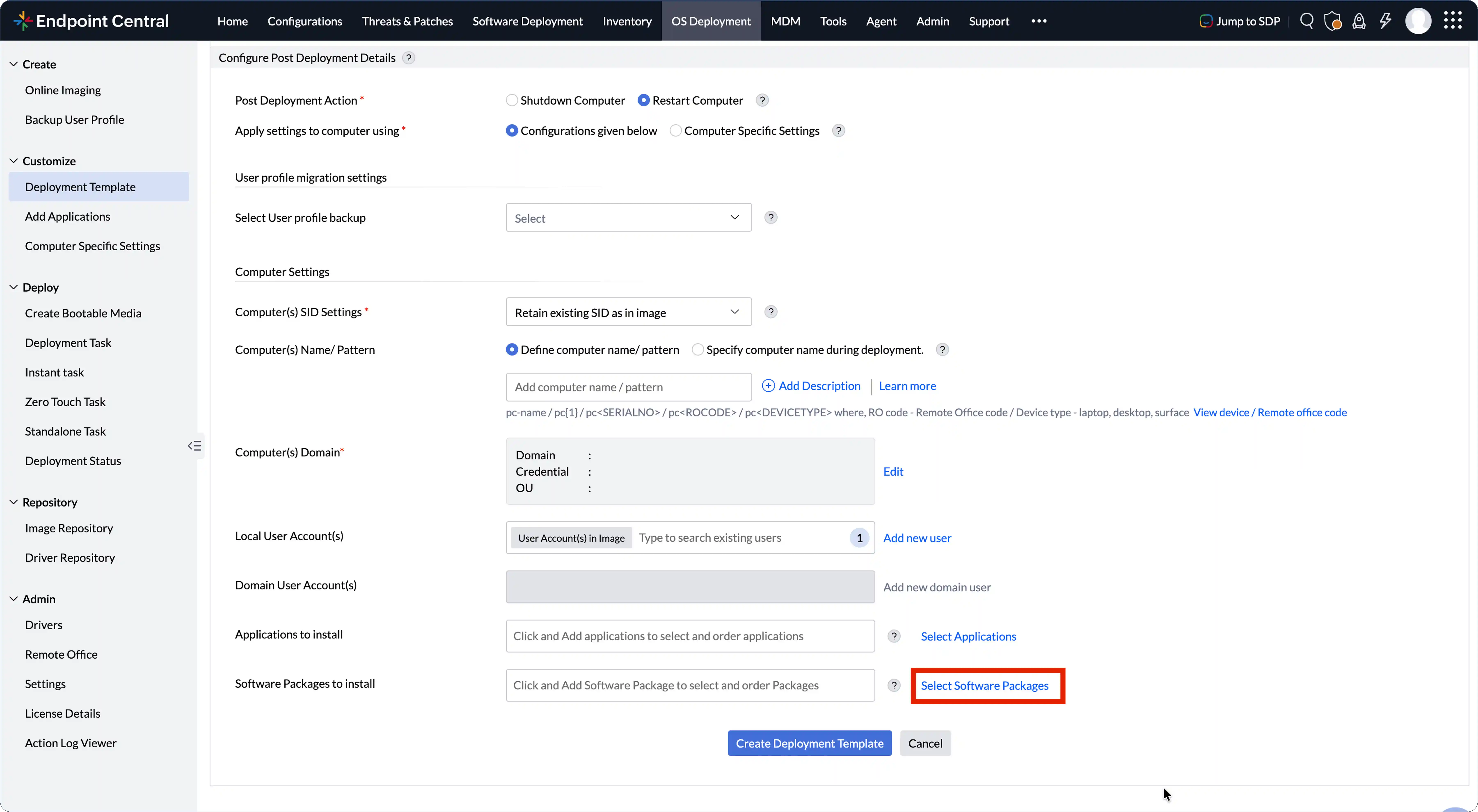
Task: Click help icon beside Configure Post Deployment Details
Action: point(408,58)
